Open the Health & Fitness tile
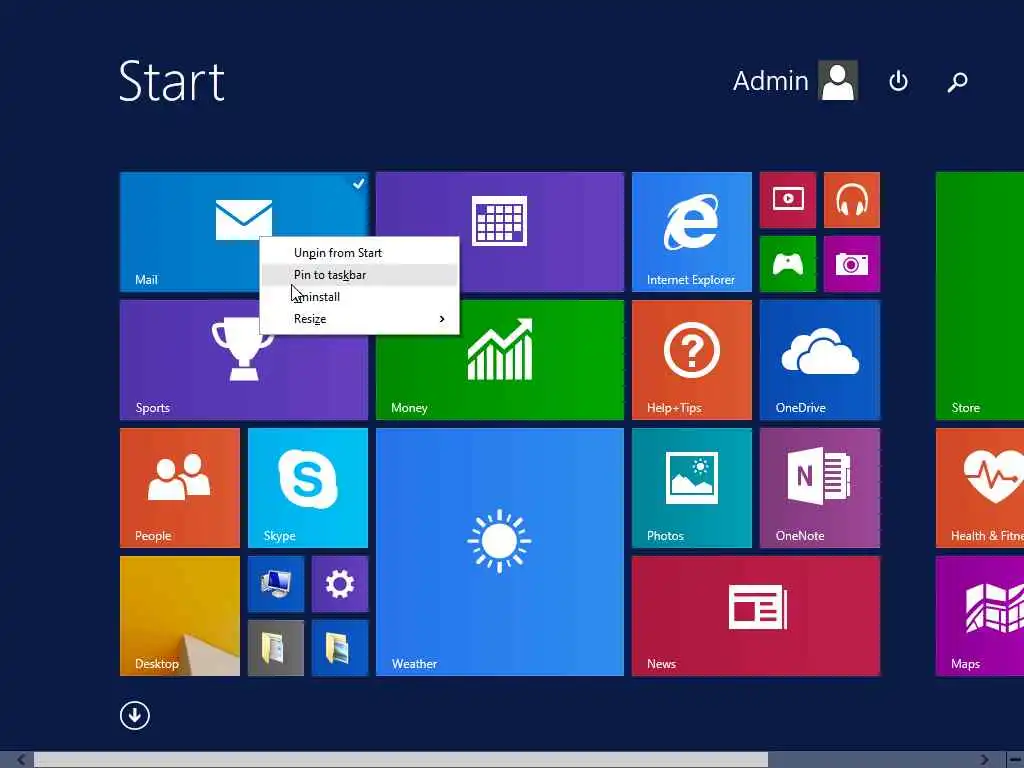 980,488
